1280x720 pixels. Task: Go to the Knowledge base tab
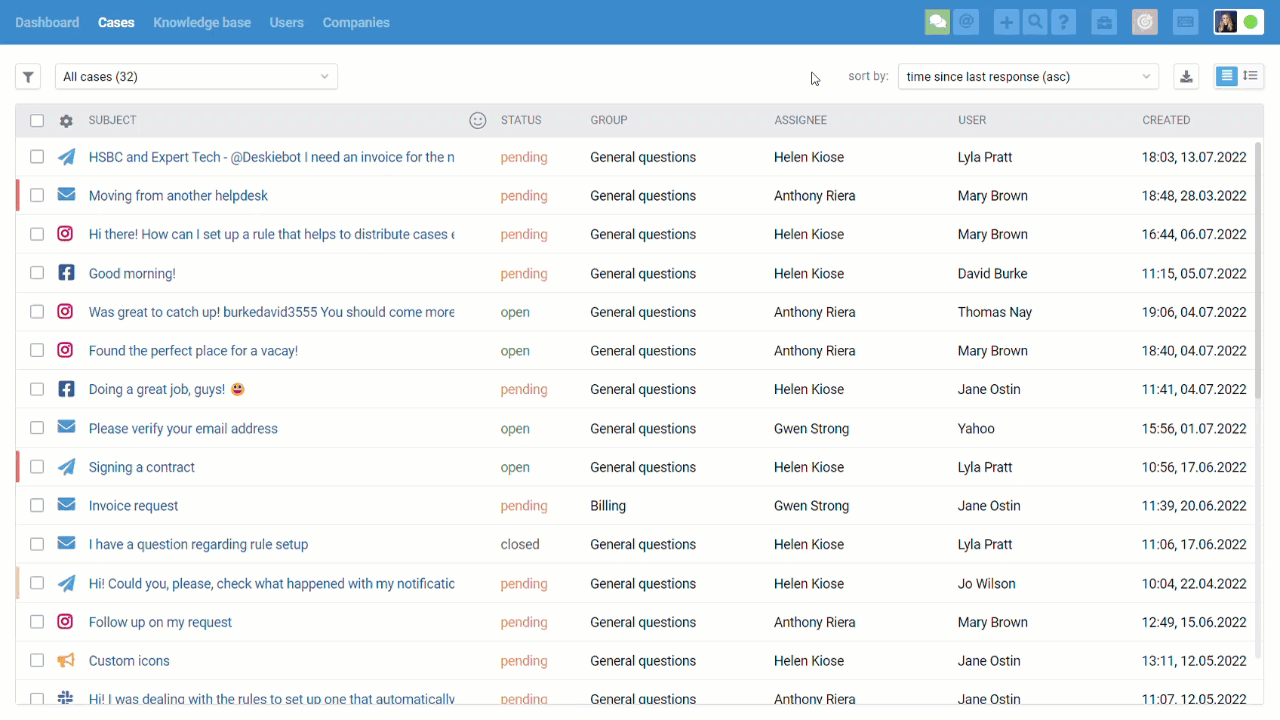(202, 22)
